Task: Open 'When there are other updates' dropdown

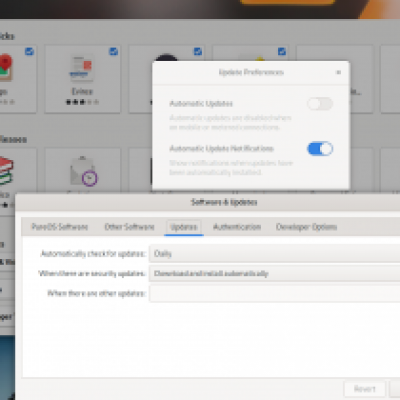Action: point(274,294)
